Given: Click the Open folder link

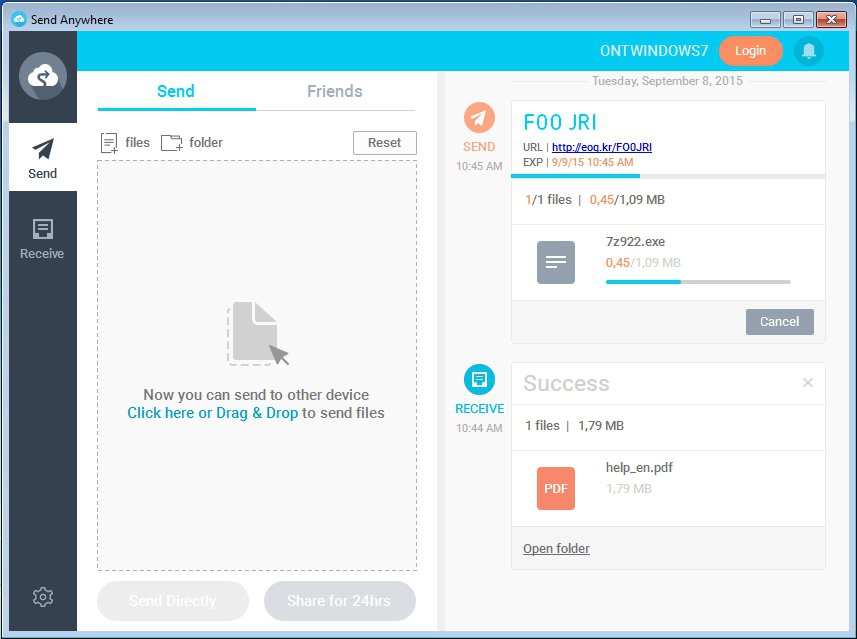Looking at the screenshot, I should (x=556, y=548).
